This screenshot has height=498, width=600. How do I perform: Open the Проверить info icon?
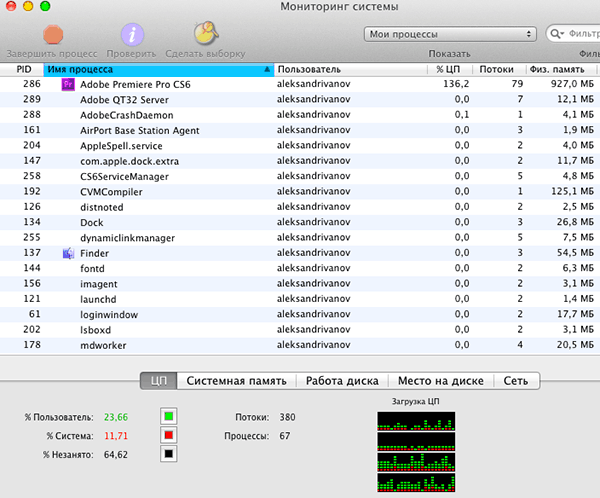132,34
